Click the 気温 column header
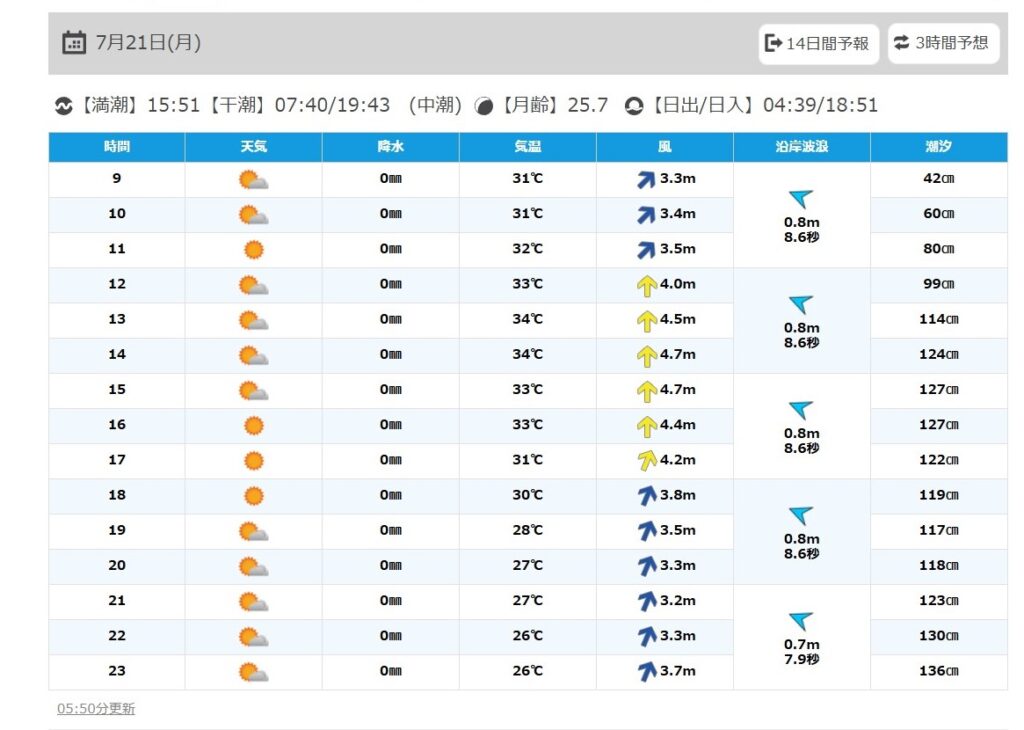Screen dimensions: 1024x730 point(528,147)
